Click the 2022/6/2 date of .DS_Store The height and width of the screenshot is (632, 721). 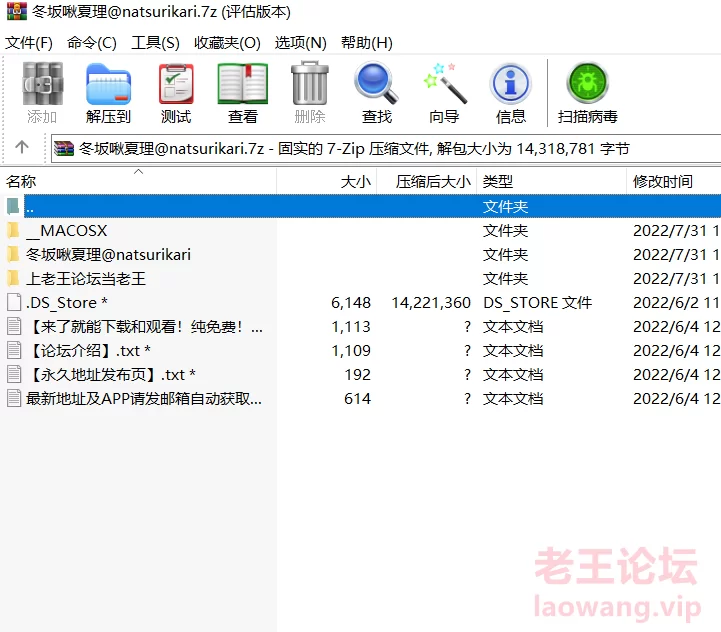click(676, 302)
